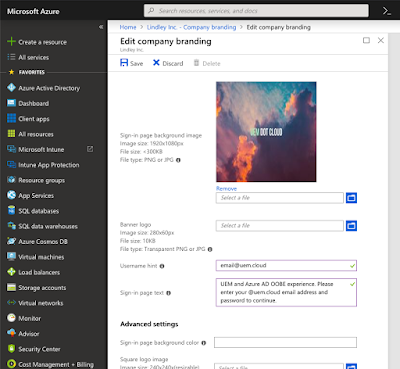Open the Load balancers icon
Screen dimensions: 400x369
11,272
